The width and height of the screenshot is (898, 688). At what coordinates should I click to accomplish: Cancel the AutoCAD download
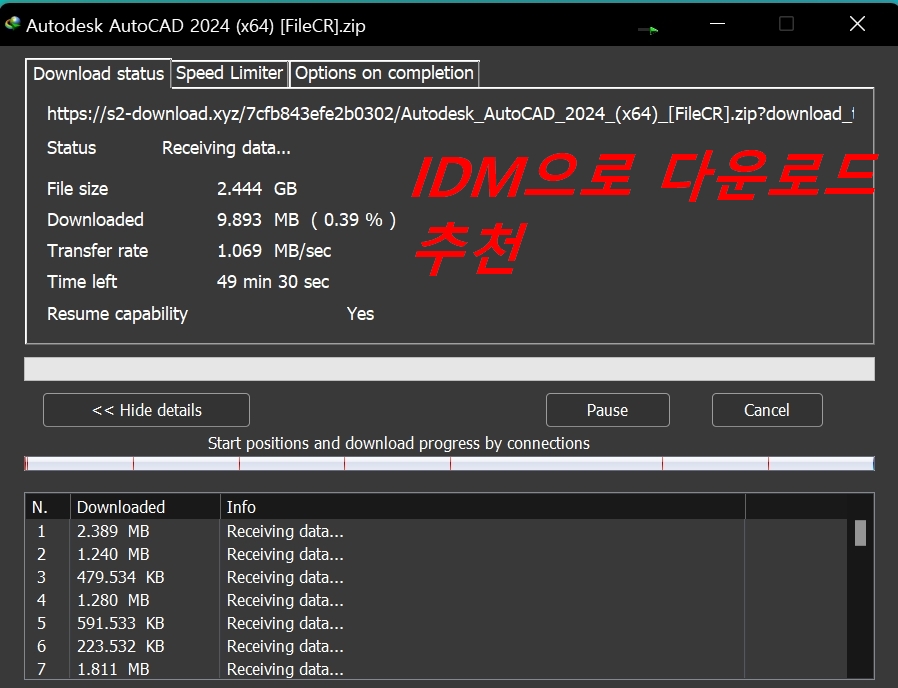[767, 410]
